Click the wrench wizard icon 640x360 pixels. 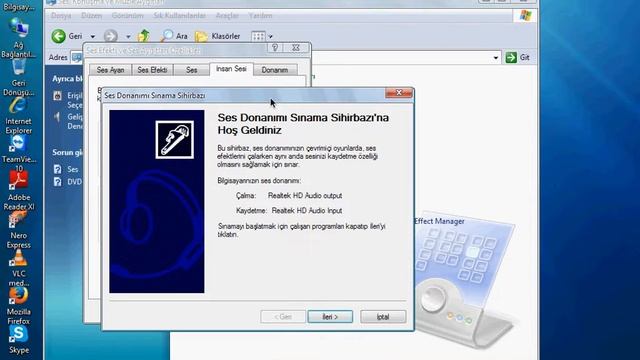coord(175,140)
